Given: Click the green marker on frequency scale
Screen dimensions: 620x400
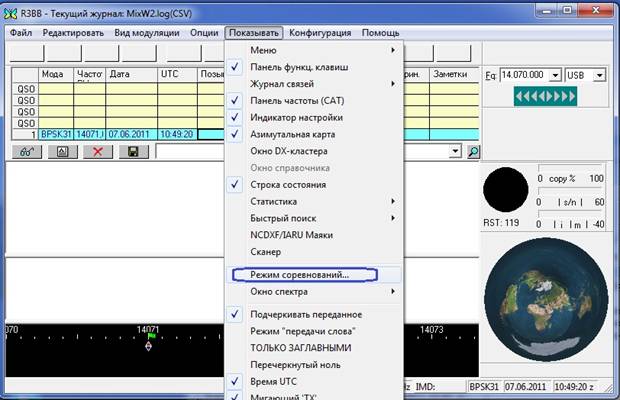Looking at the screenshot, I should (x=151, y=336).
